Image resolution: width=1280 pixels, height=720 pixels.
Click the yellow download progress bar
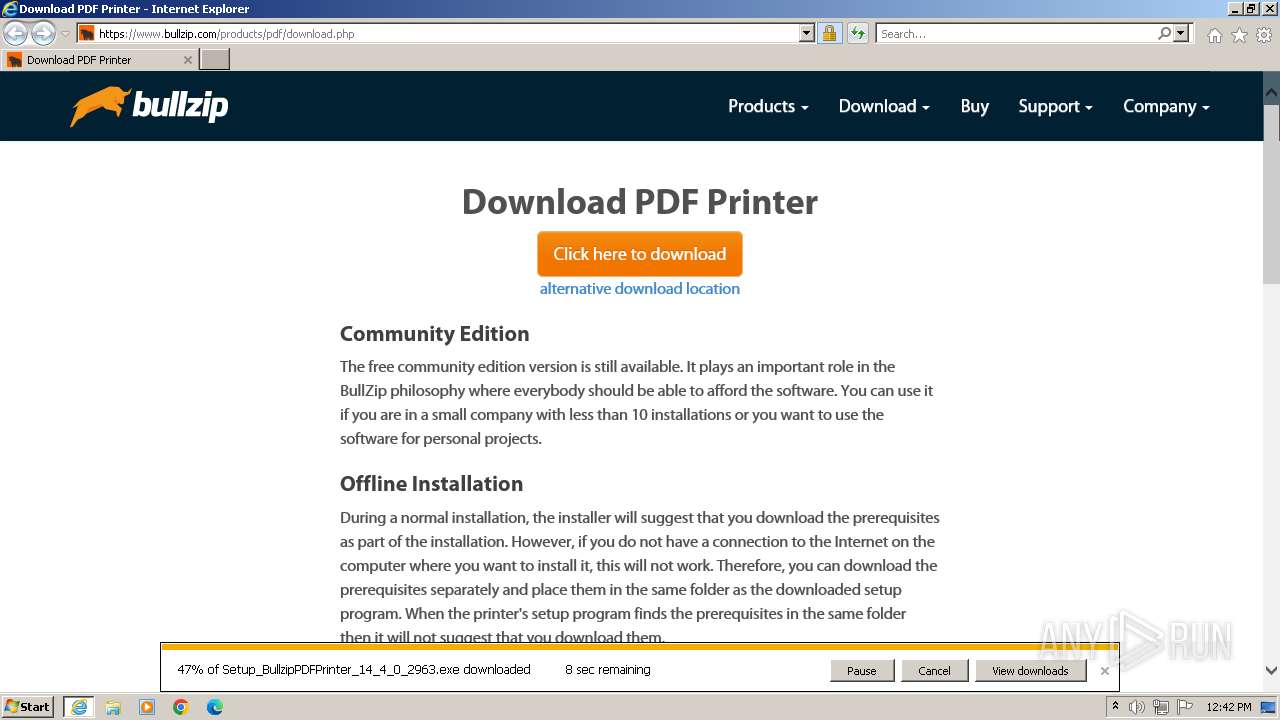pos(639,647)
